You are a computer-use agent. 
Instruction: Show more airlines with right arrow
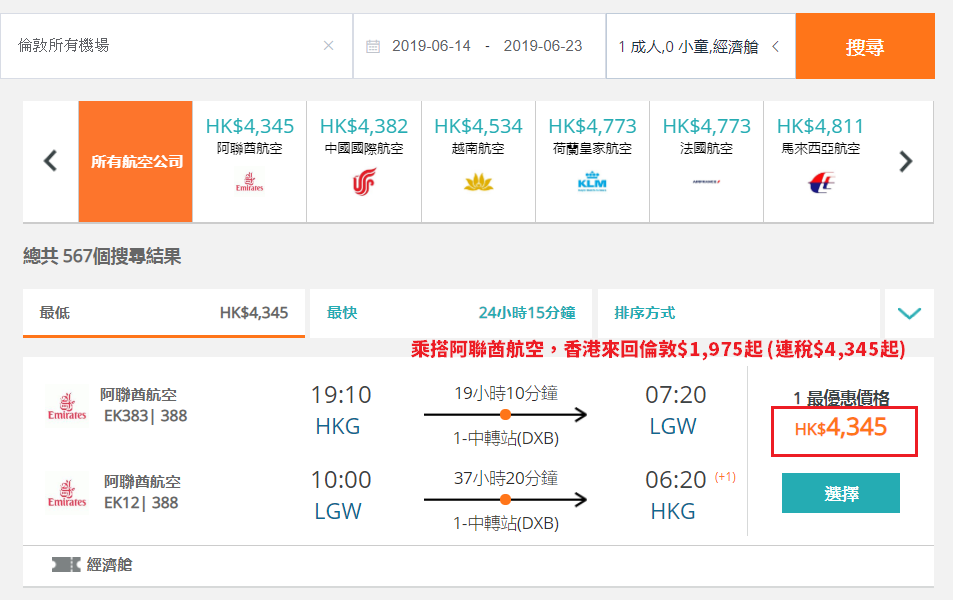point(906,161)
